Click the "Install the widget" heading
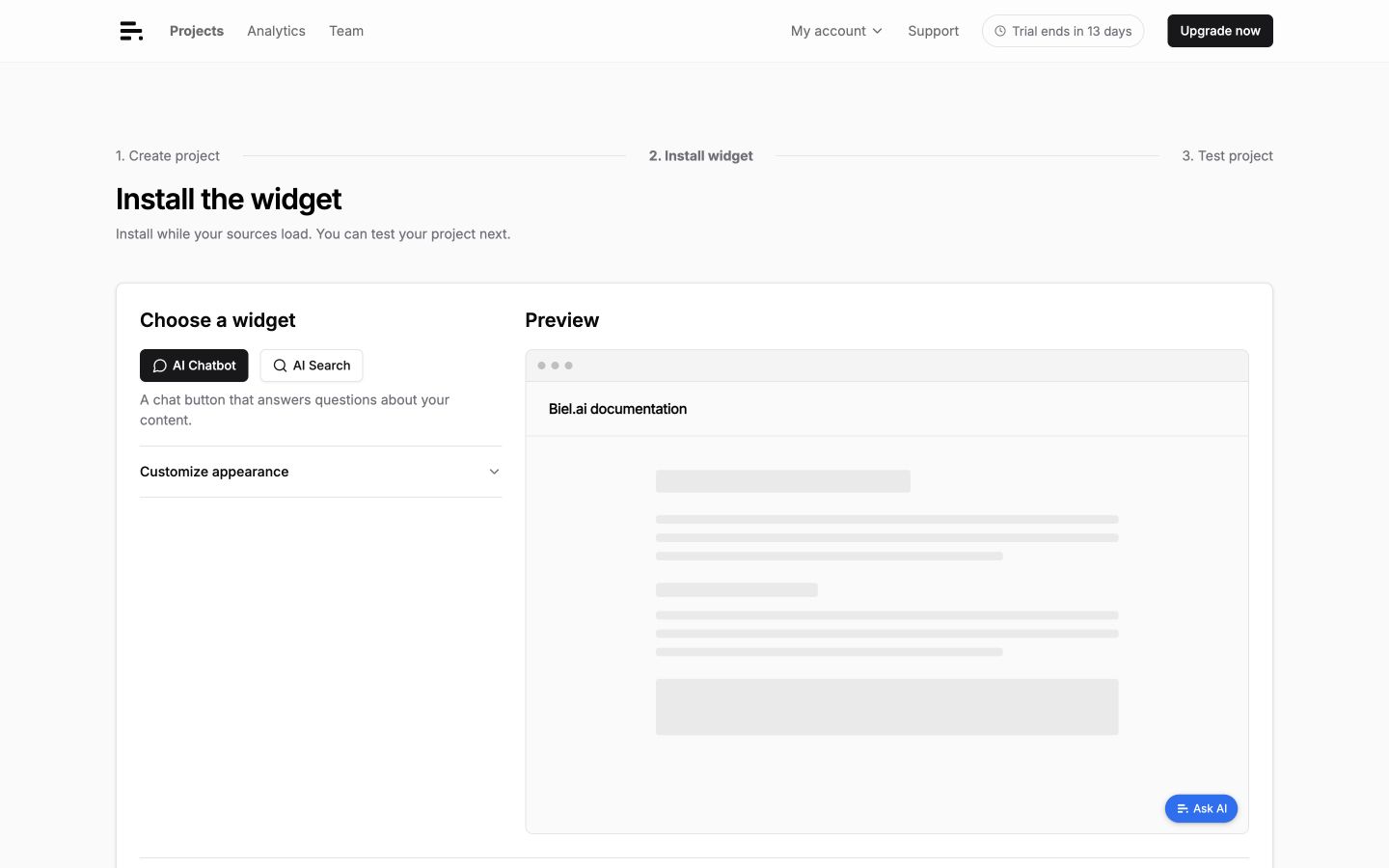This screenshot has height=868, width=1389. [229, 199]
